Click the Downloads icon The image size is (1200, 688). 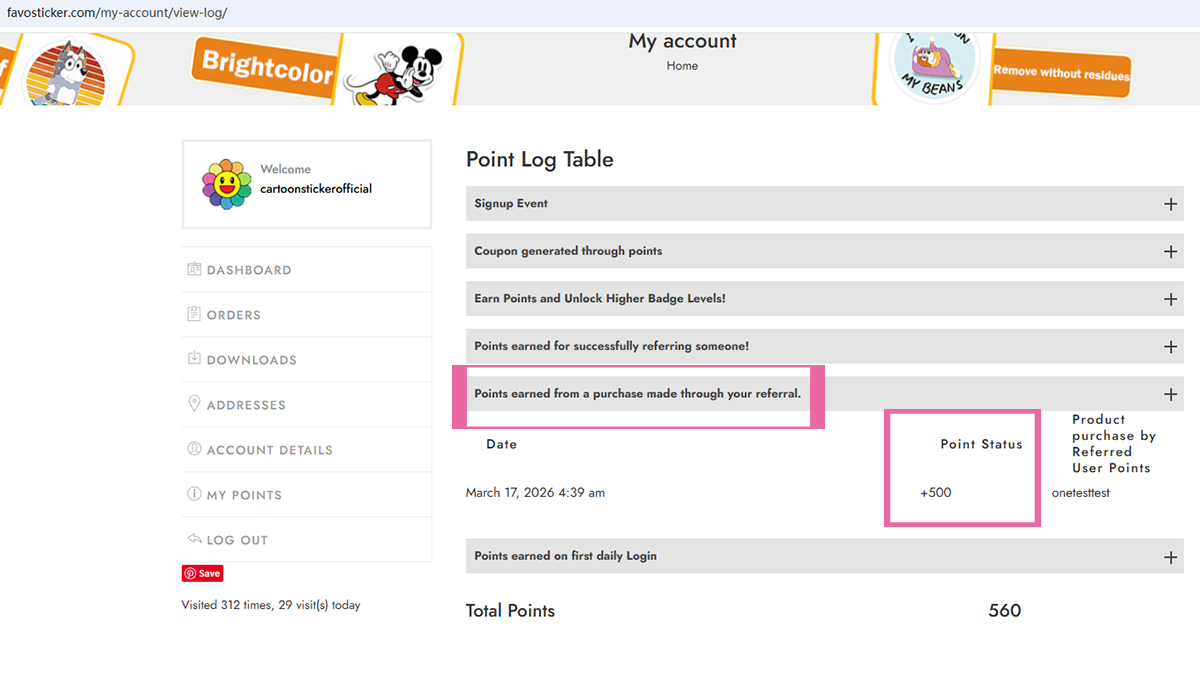tap(193, 359)
